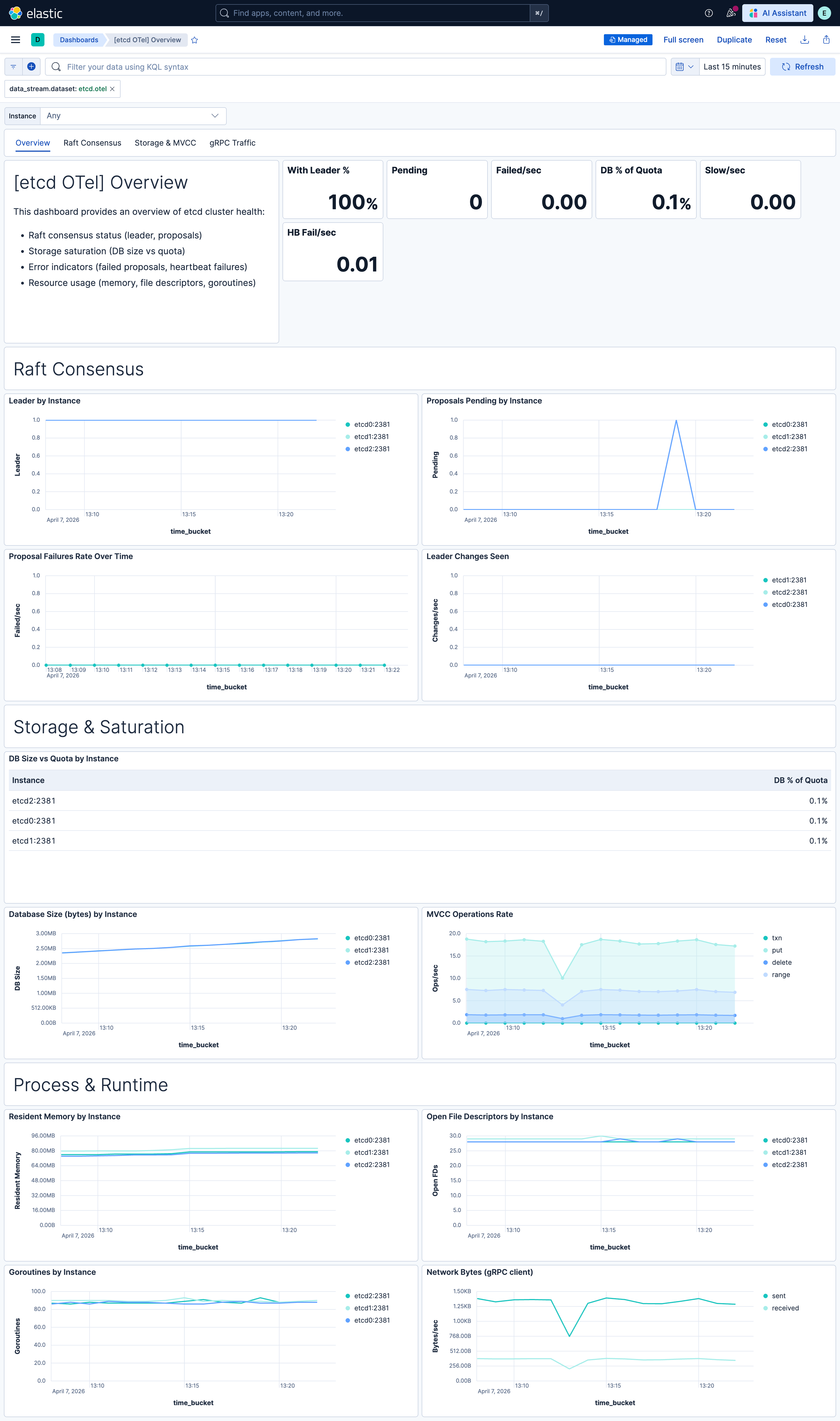Switch to the Raft Consensus tab

(x=92, y=143)
